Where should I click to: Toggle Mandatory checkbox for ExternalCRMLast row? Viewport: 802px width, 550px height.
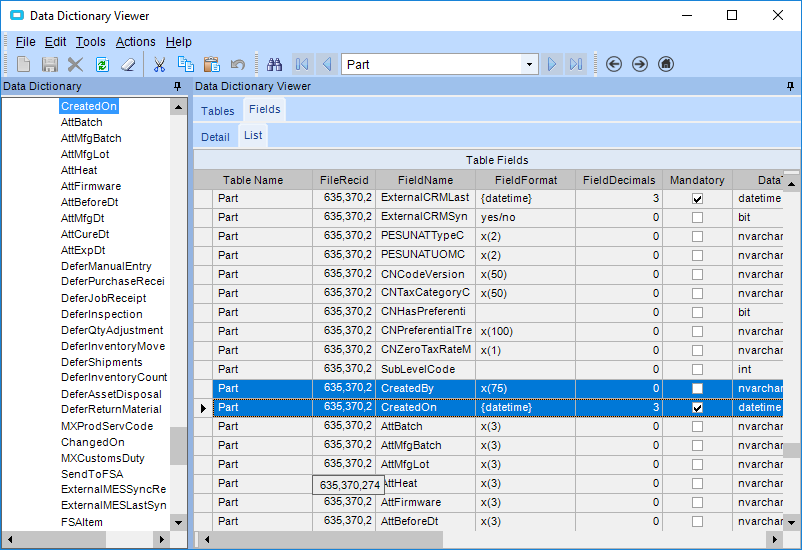pos(697,199)
